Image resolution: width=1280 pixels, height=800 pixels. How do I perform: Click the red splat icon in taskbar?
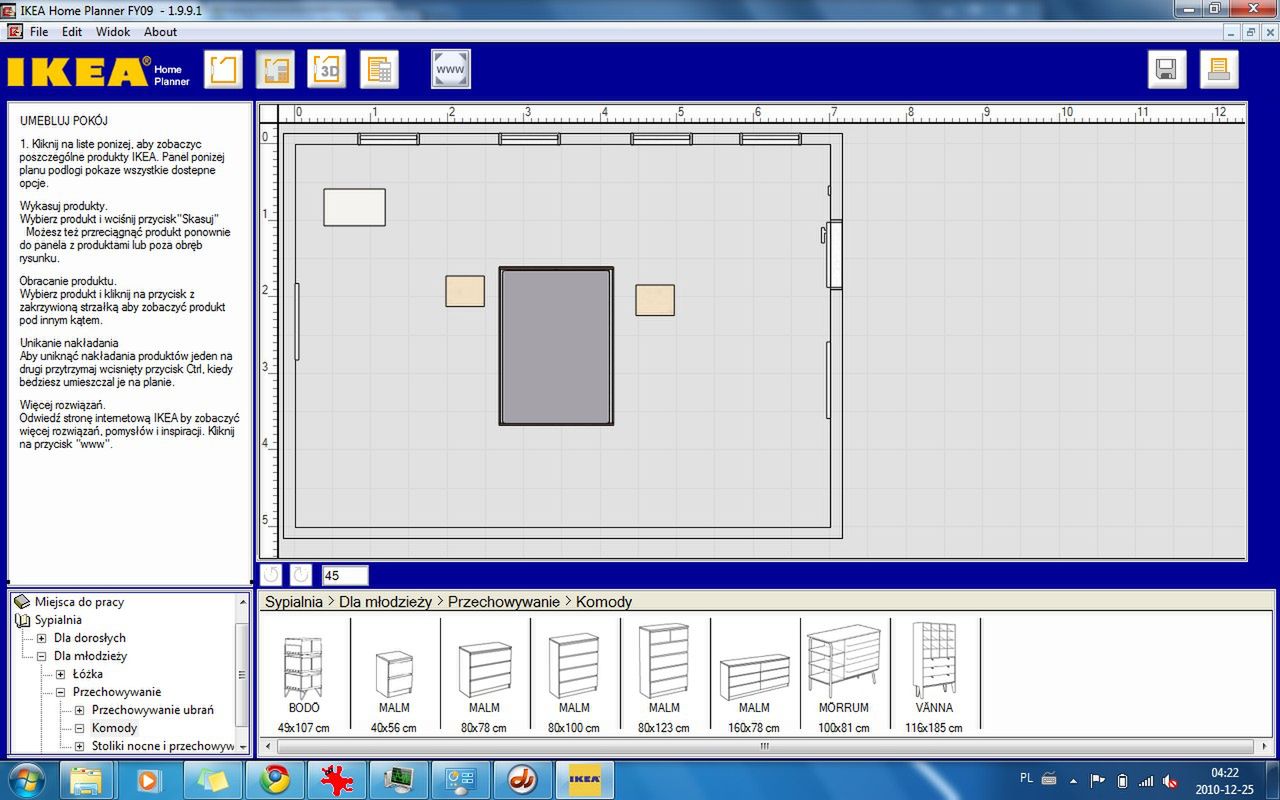[337, 779]
